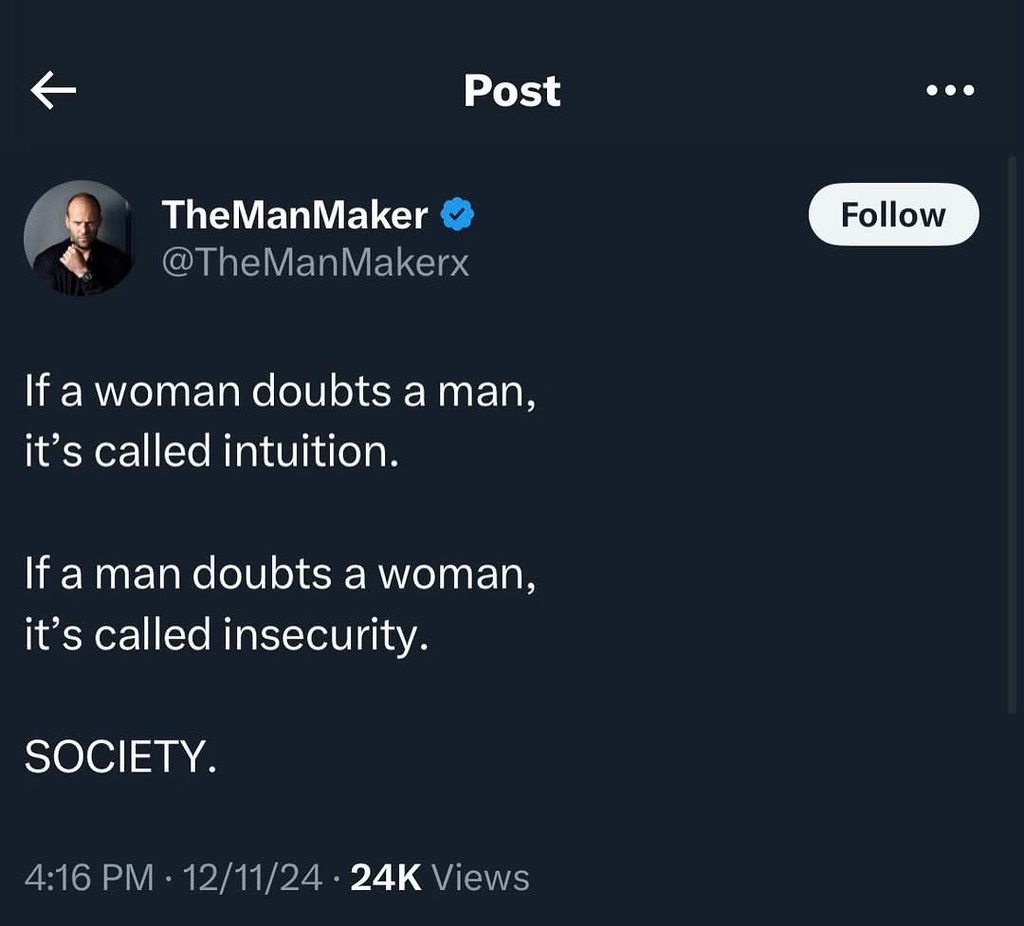Visit the @TheManMakerx handle
The image size is (1024, 926).
click(x=315, y=262)
